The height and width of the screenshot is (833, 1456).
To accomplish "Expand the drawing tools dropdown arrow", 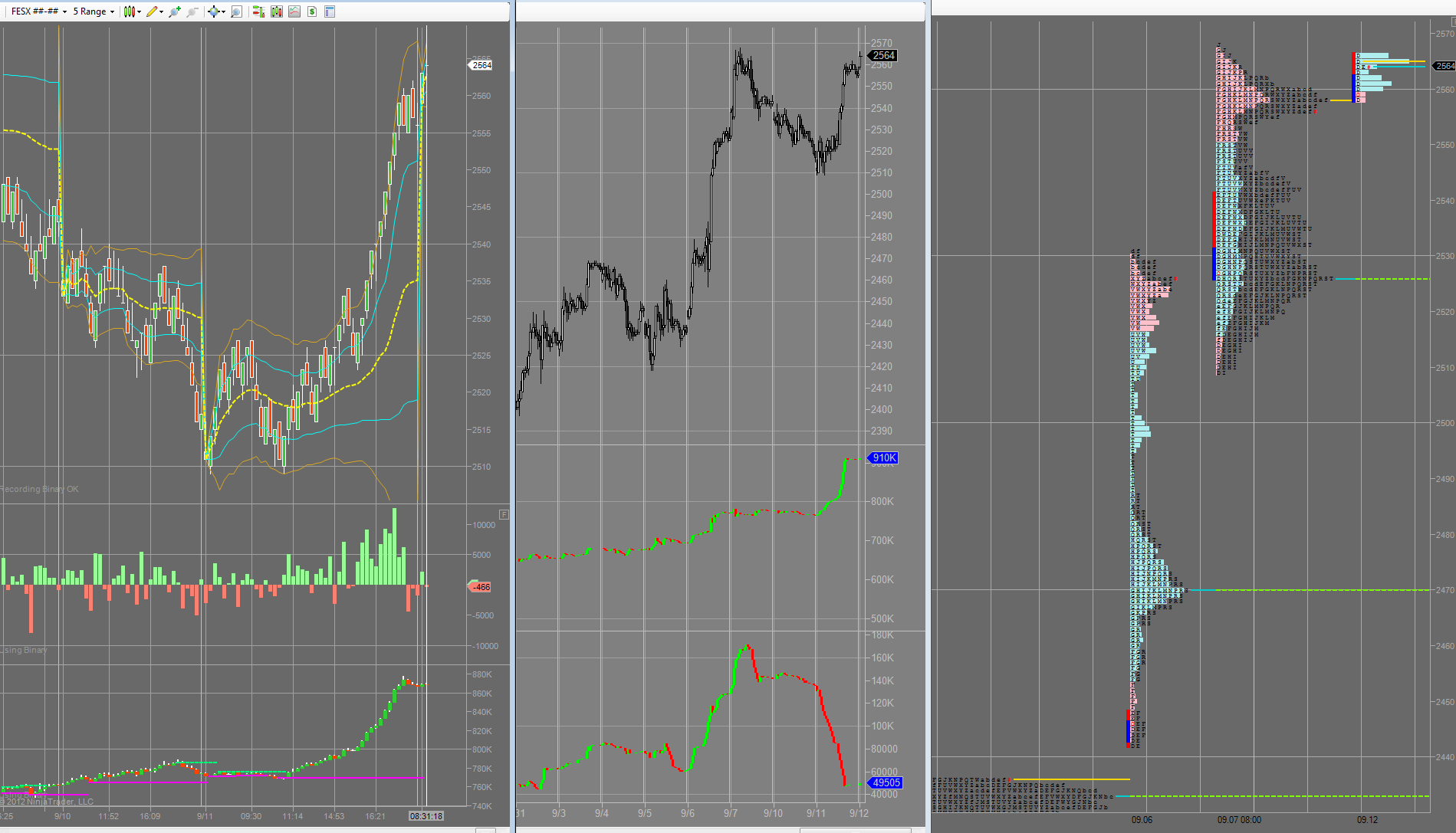I will (161, 11).
